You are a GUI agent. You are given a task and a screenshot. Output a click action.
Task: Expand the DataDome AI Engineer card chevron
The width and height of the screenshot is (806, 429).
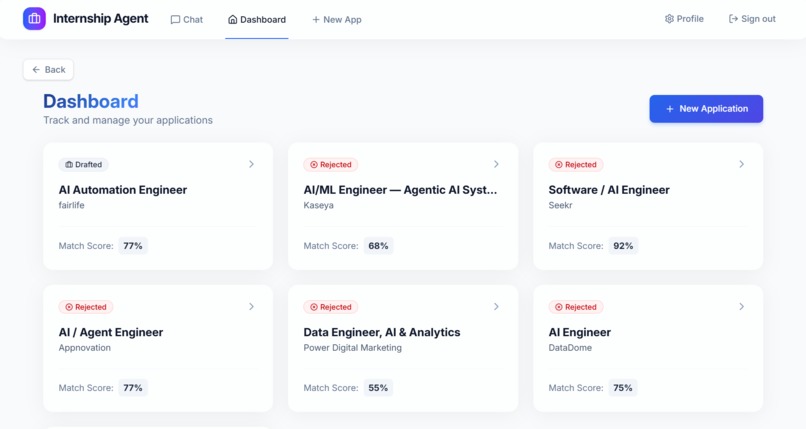(x=741, y=306)
